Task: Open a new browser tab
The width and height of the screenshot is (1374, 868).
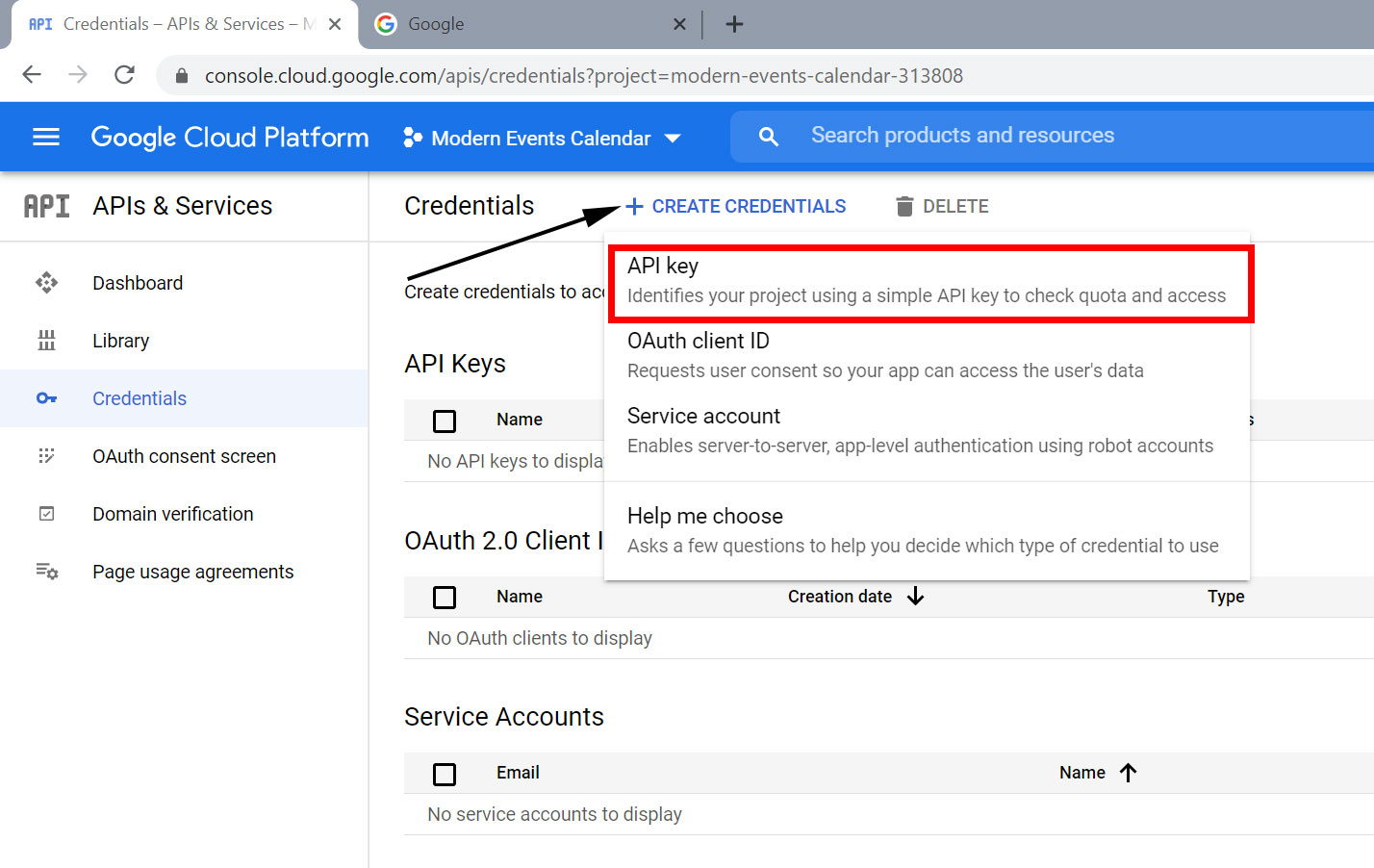Action: pyautogui.click(x=734, y=24)
